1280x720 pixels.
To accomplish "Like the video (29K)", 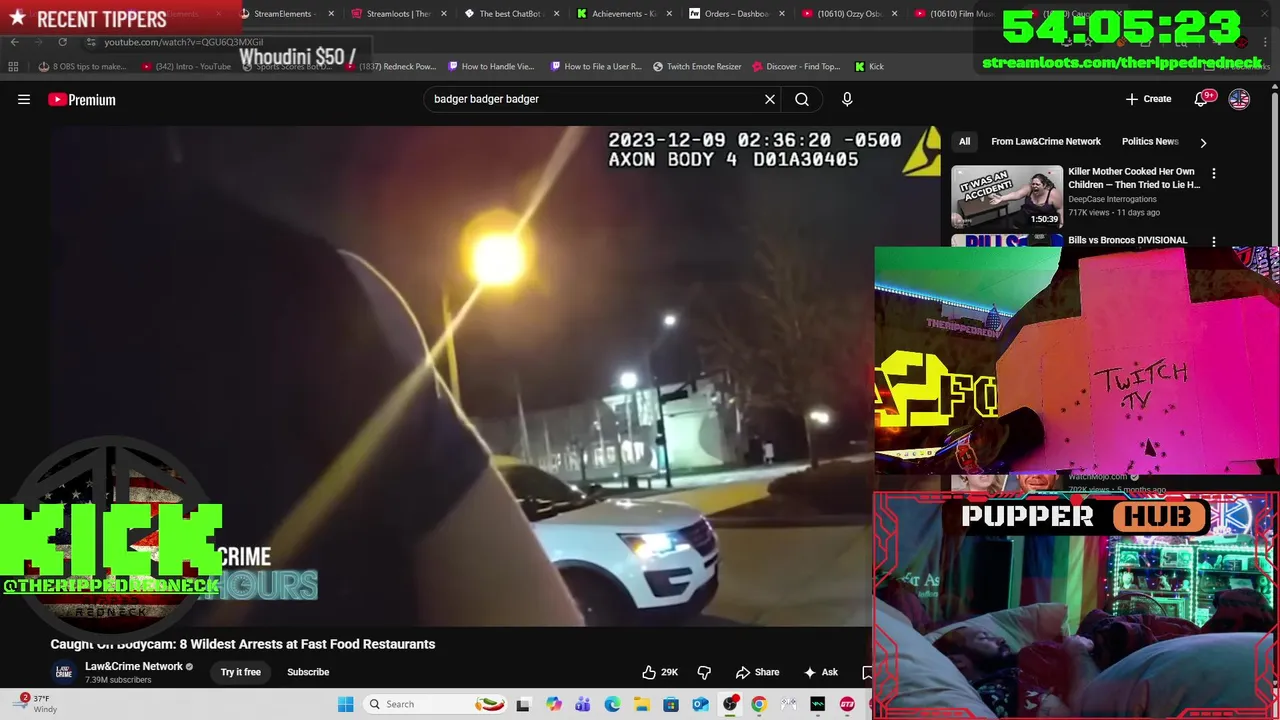I will (x=660, y=672).
